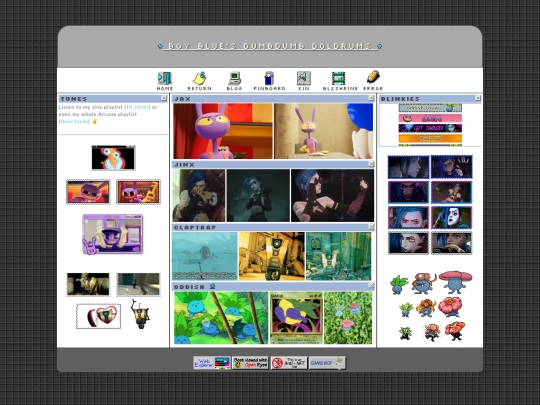Open the large Jinx profile image
This screenshot has width=540, height=405.
(x=332, y=195)
